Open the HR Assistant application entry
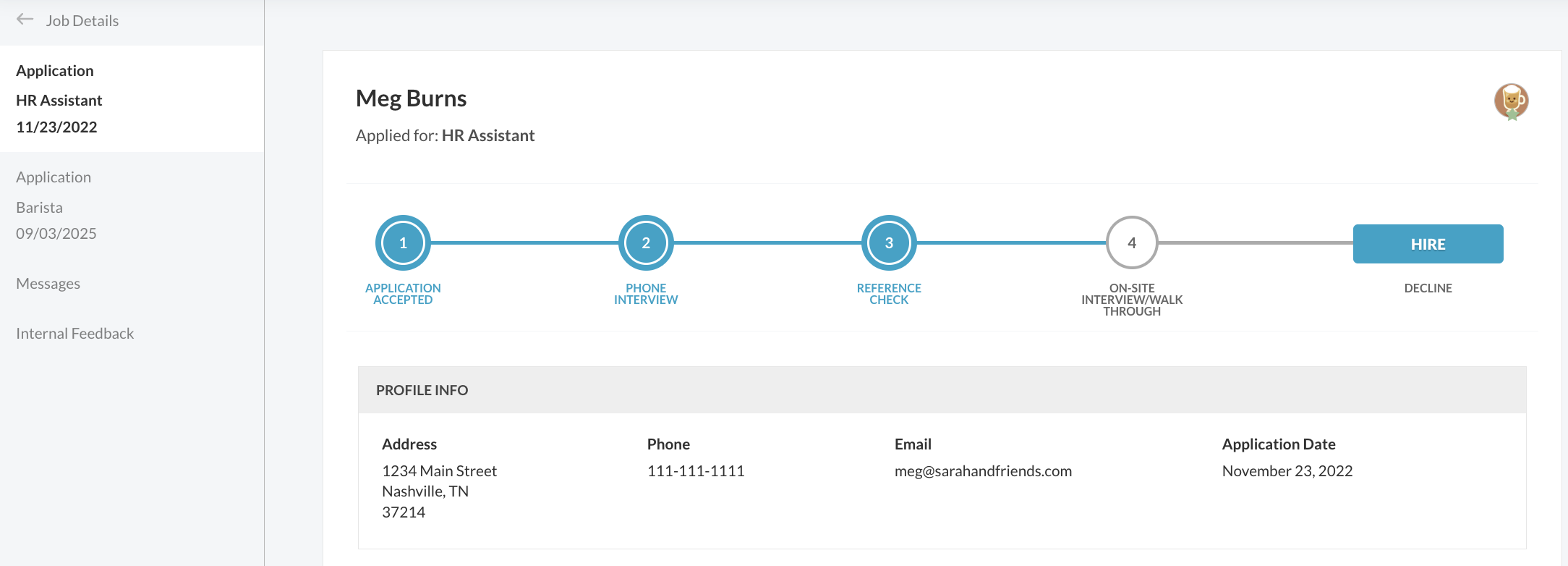 pyautogui.click(x=132, y=98)
